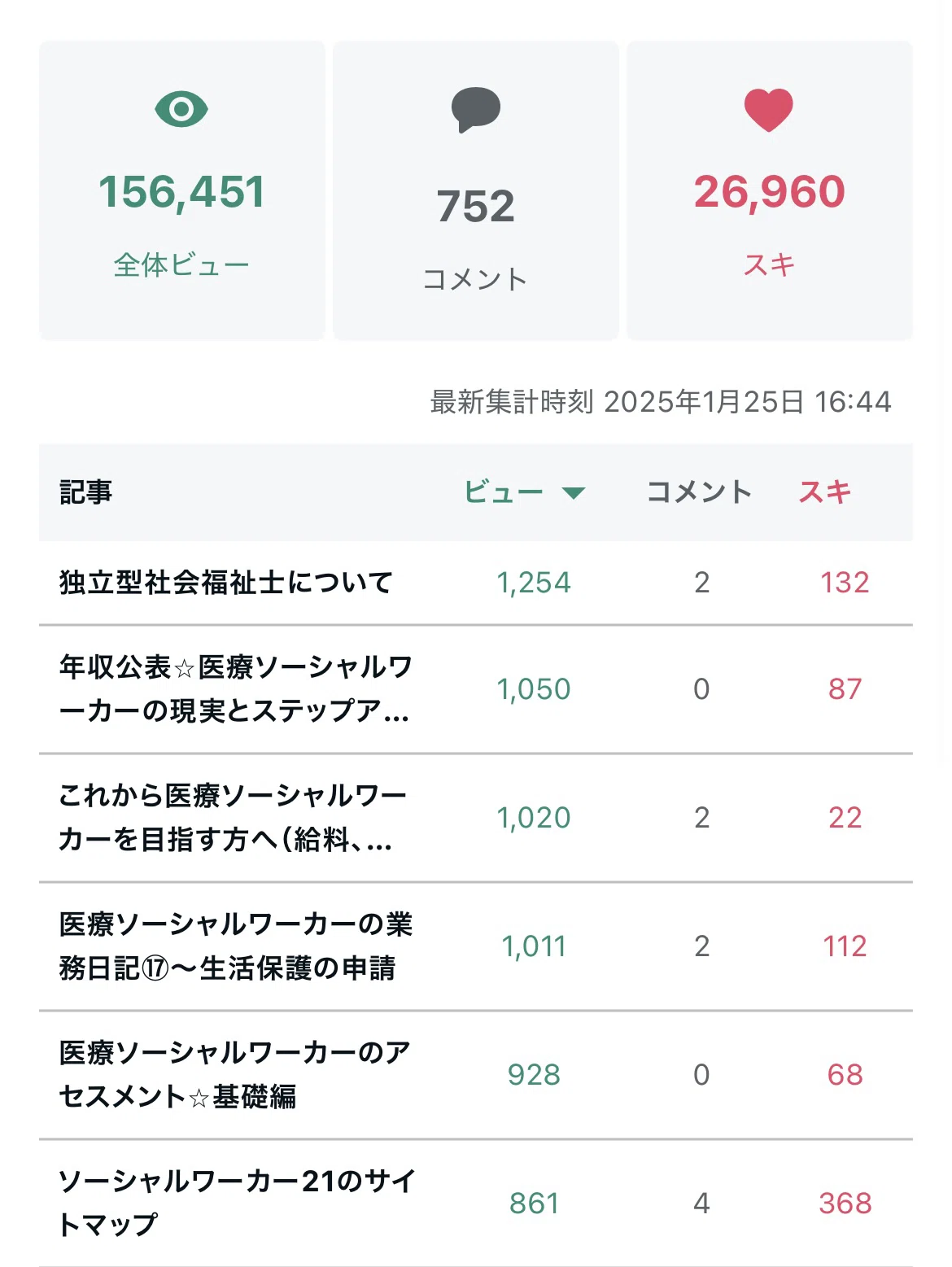Click the 752 コメント summary card
This screenshot has height=1267, width=952.
pyautogui.click(x=476, y=190)
